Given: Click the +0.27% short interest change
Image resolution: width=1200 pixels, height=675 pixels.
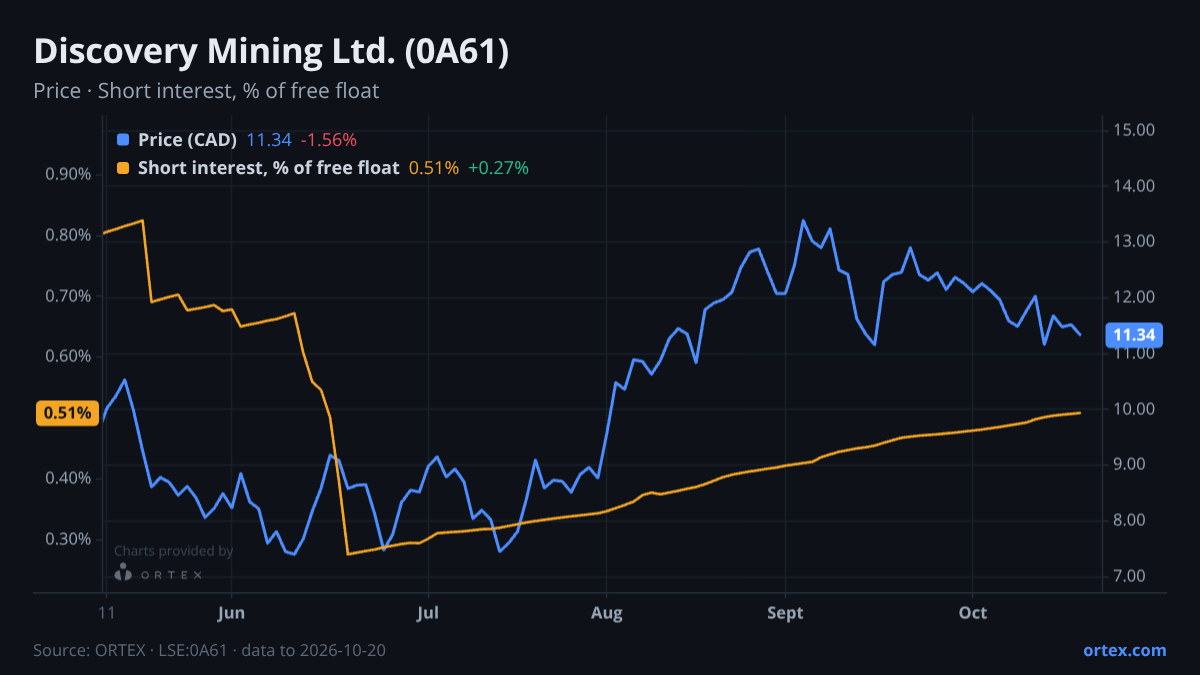Looking at the screenshot, I should point(498,168).
